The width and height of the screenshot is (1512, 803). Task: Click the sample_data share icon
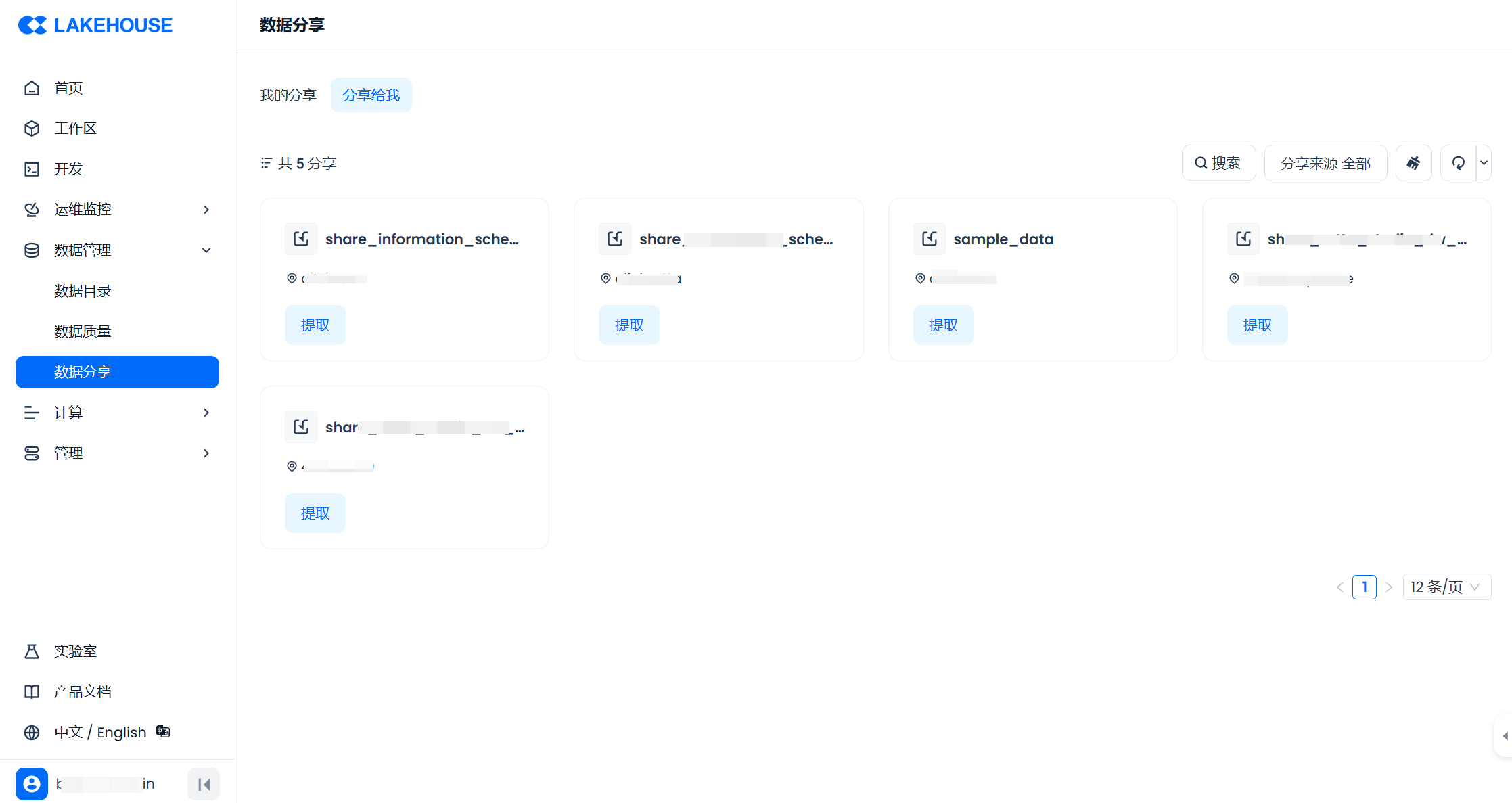929,239
